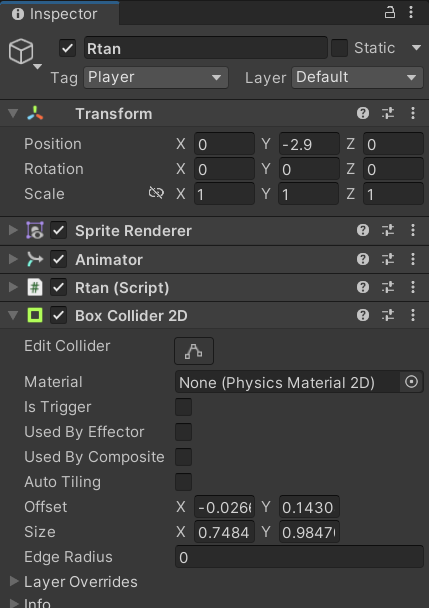
Task: Open Animator presets icon
Action: pos(388,259)
